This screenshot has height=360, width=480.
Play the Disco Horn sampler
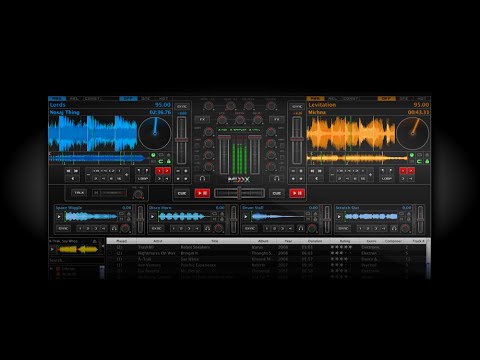(x=152, y=217)
